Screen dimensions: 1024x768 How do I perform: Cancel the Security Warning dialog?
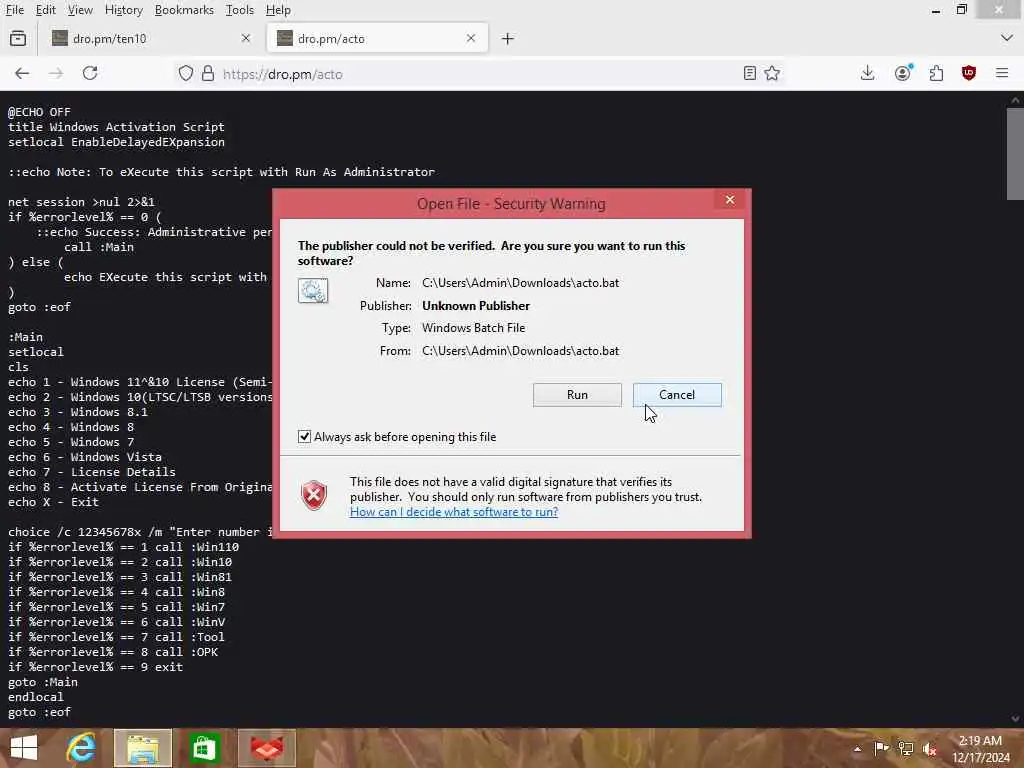[x=677, y=394]
